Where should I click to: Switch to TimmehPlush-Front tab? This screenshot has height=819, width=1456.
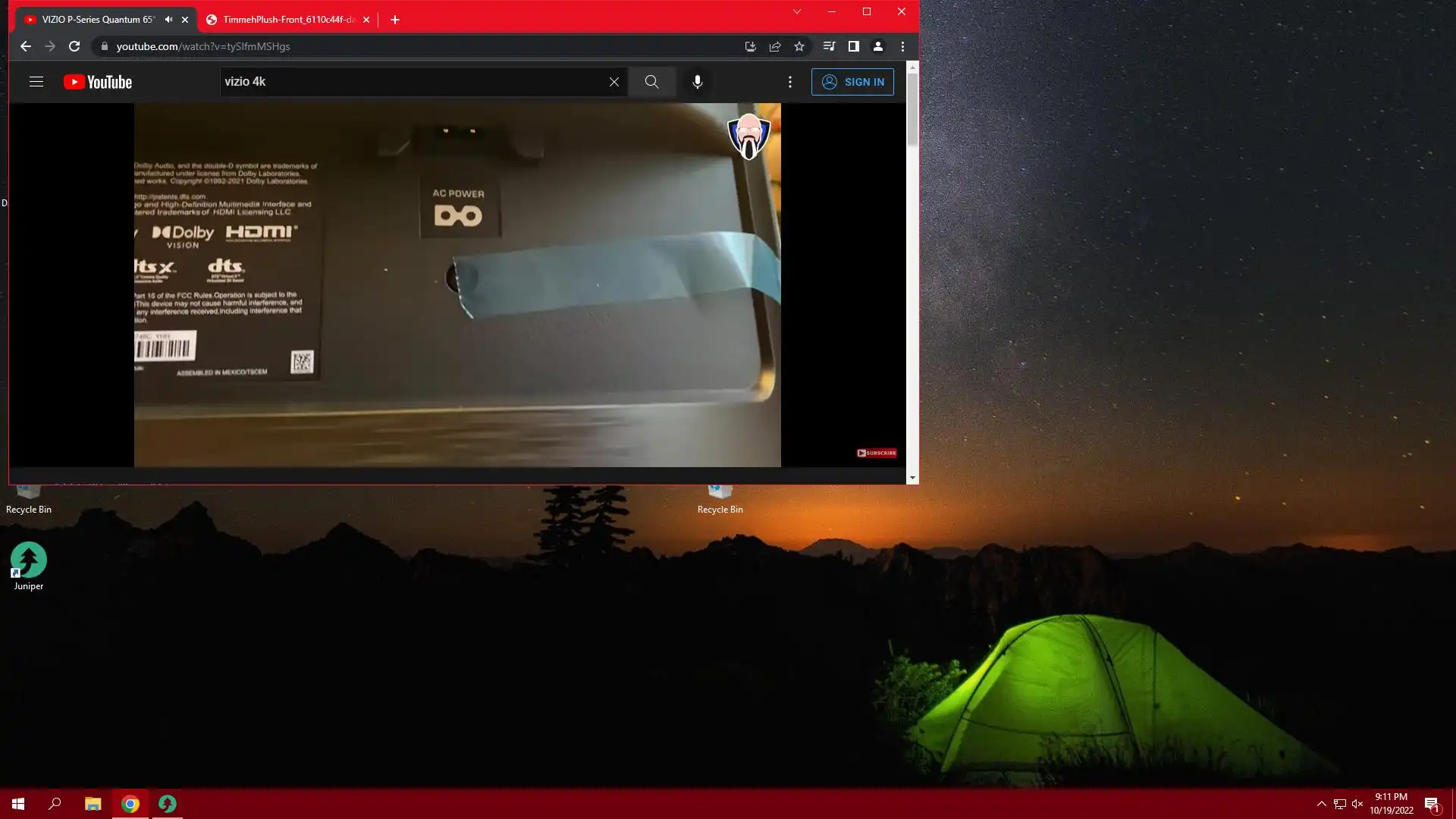[x=288, y=20]
